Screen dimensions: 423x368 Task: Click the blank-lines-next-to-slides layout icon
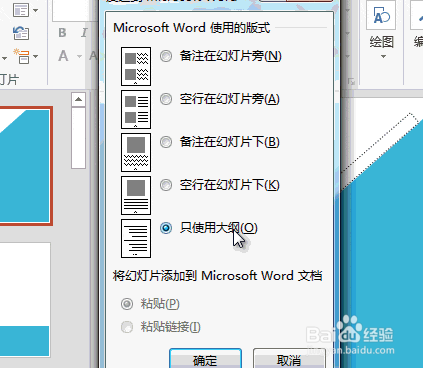(x=136, y=109)
